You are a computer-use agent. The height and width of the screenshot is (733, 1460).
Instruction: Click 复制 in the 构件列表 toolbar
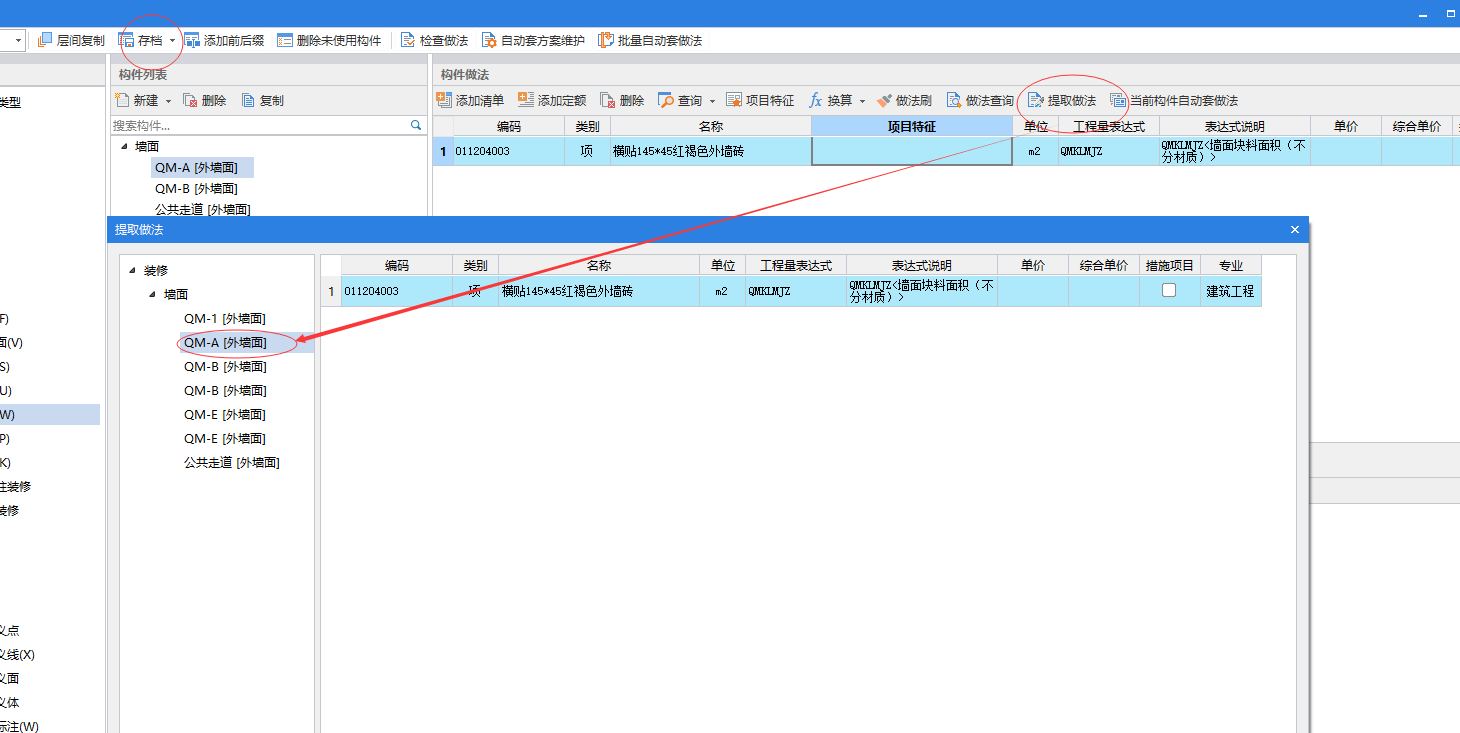[x=262, y=101]
